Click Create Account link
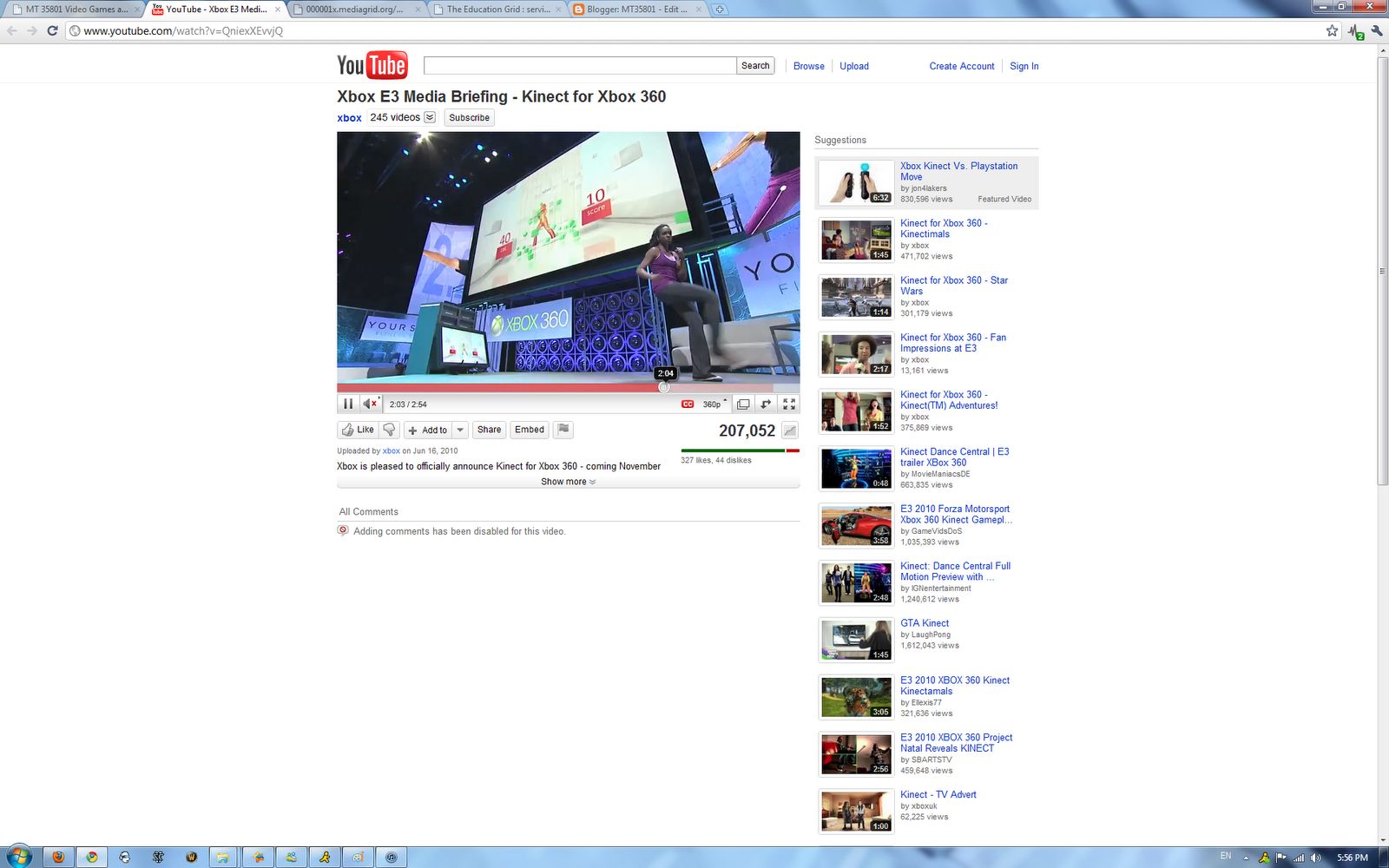The image size is (1389, 868). pos(962,66)
